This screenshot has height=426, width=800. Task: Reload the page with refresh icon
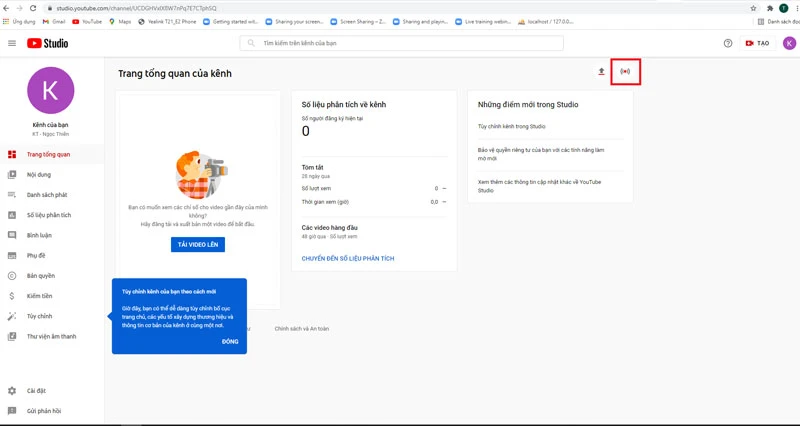[x=33, y=8]
